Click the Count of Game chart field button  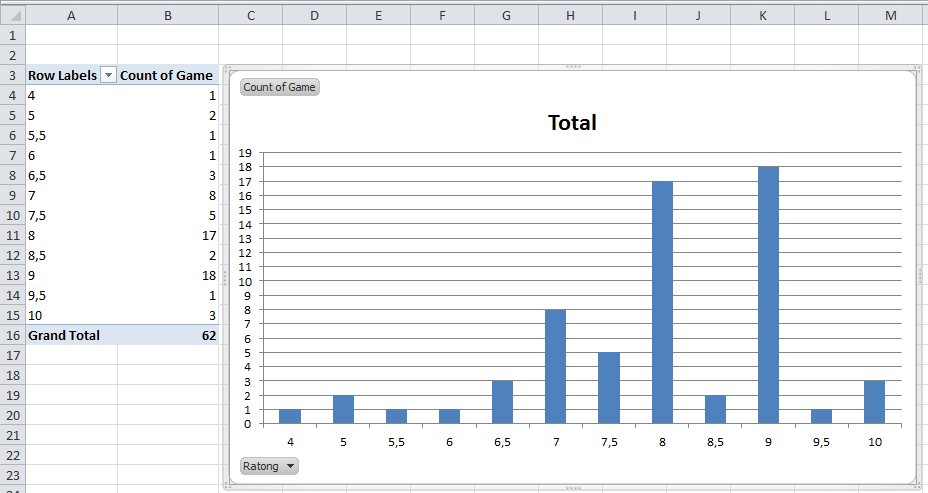(x=279, y=87)
